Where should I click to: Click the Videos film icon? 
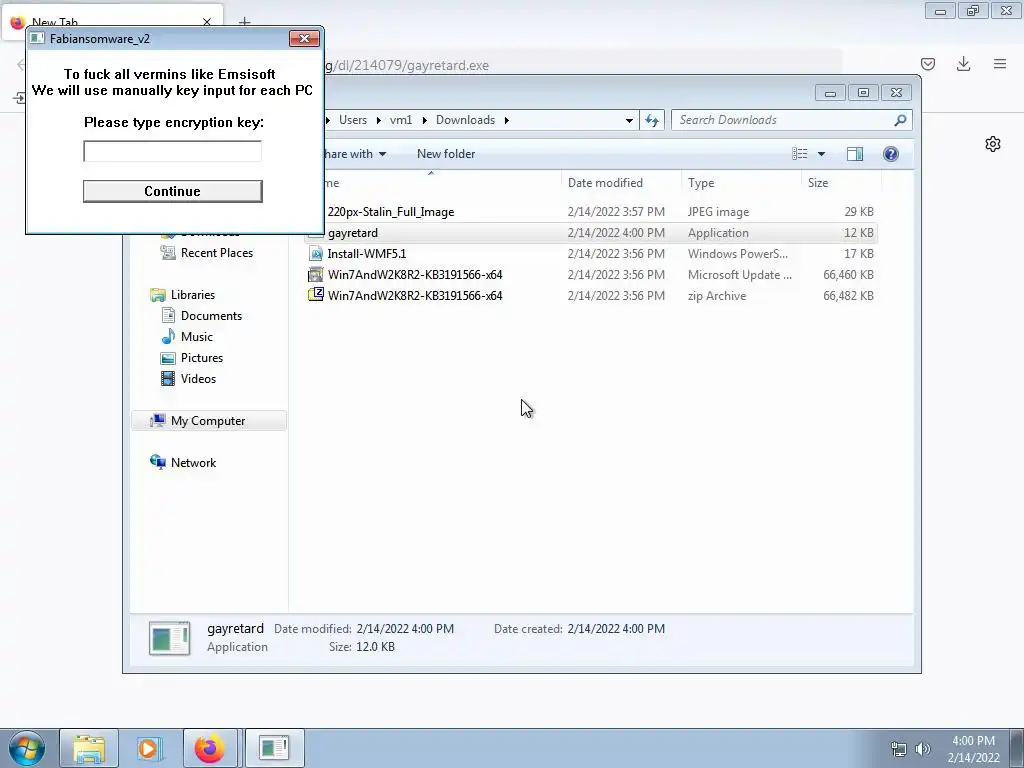point(168,379)
